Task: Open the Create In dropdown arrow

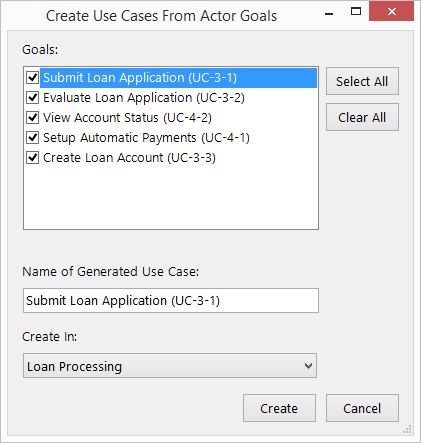Action: tap(308, 366)
